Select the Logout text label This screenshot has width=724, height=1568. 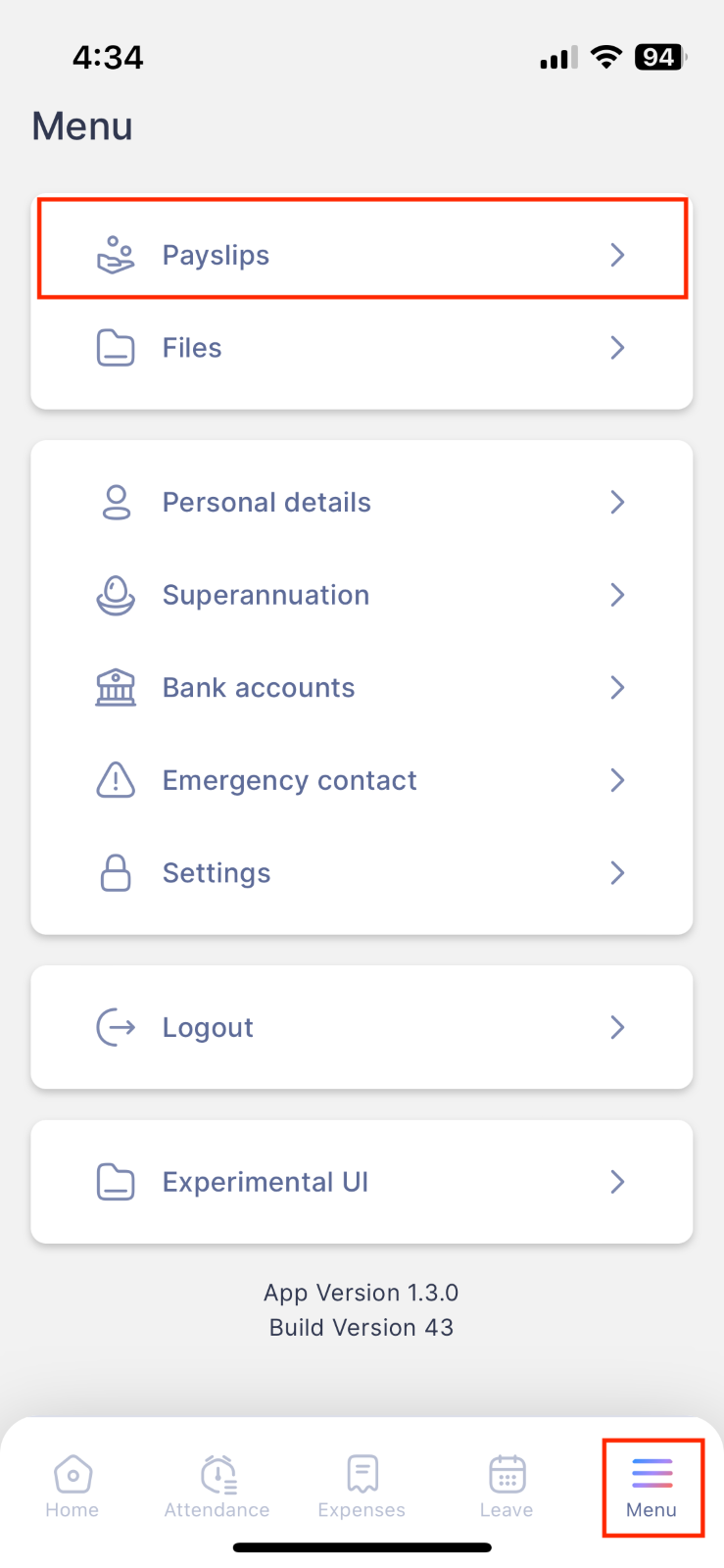[x=208, y=1027]
